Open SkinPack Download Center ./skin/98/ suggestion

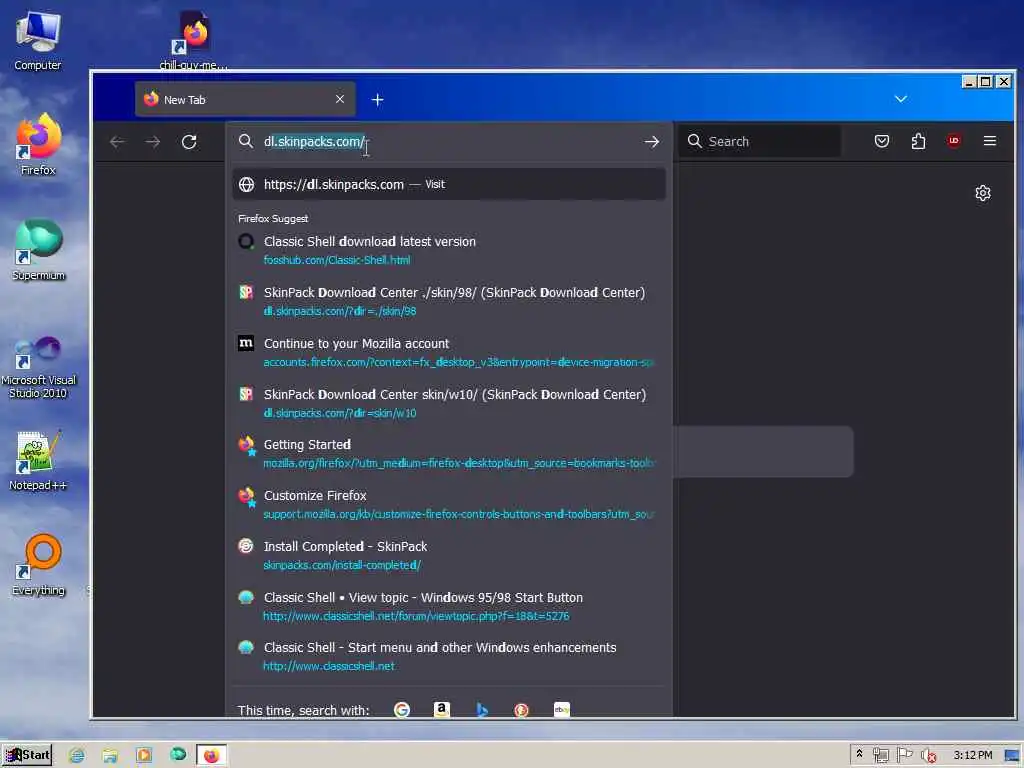[449, 301]
